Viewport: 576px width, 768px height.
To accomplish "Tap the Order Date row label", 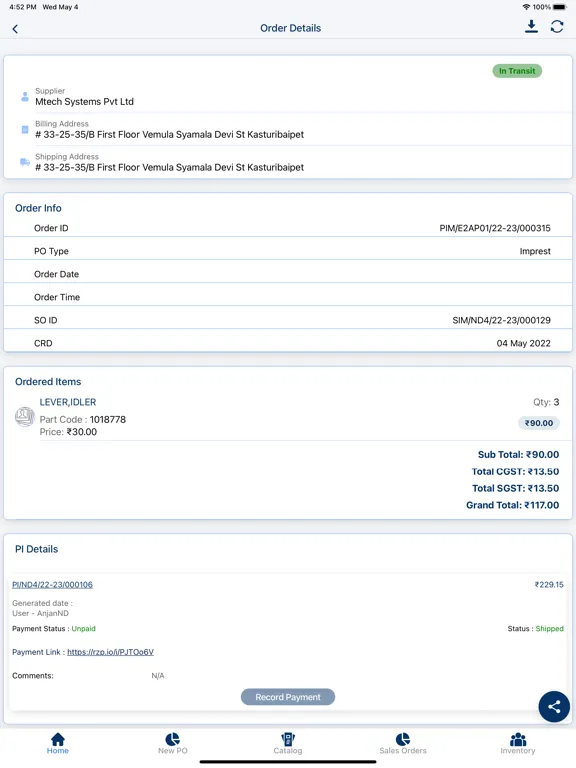I will tap(56, 274).
